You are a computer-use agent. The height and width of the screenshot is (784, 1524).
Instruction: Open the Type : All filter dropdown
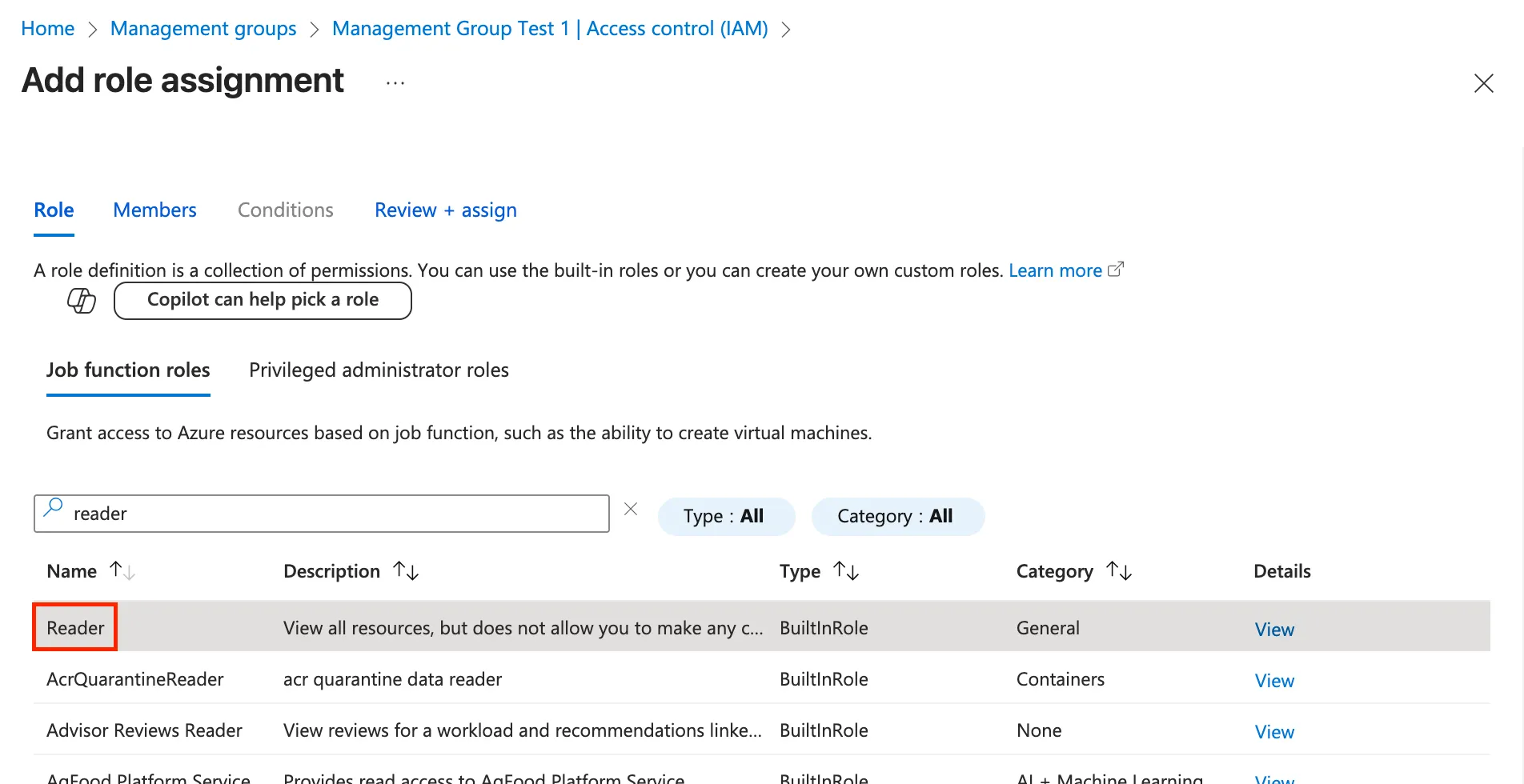pos(725,517)
